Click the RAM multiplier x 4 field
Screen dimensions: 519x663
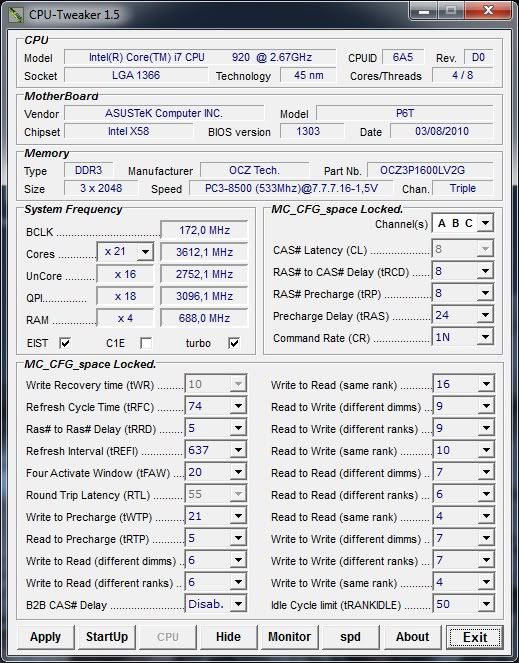coord(125,318)
